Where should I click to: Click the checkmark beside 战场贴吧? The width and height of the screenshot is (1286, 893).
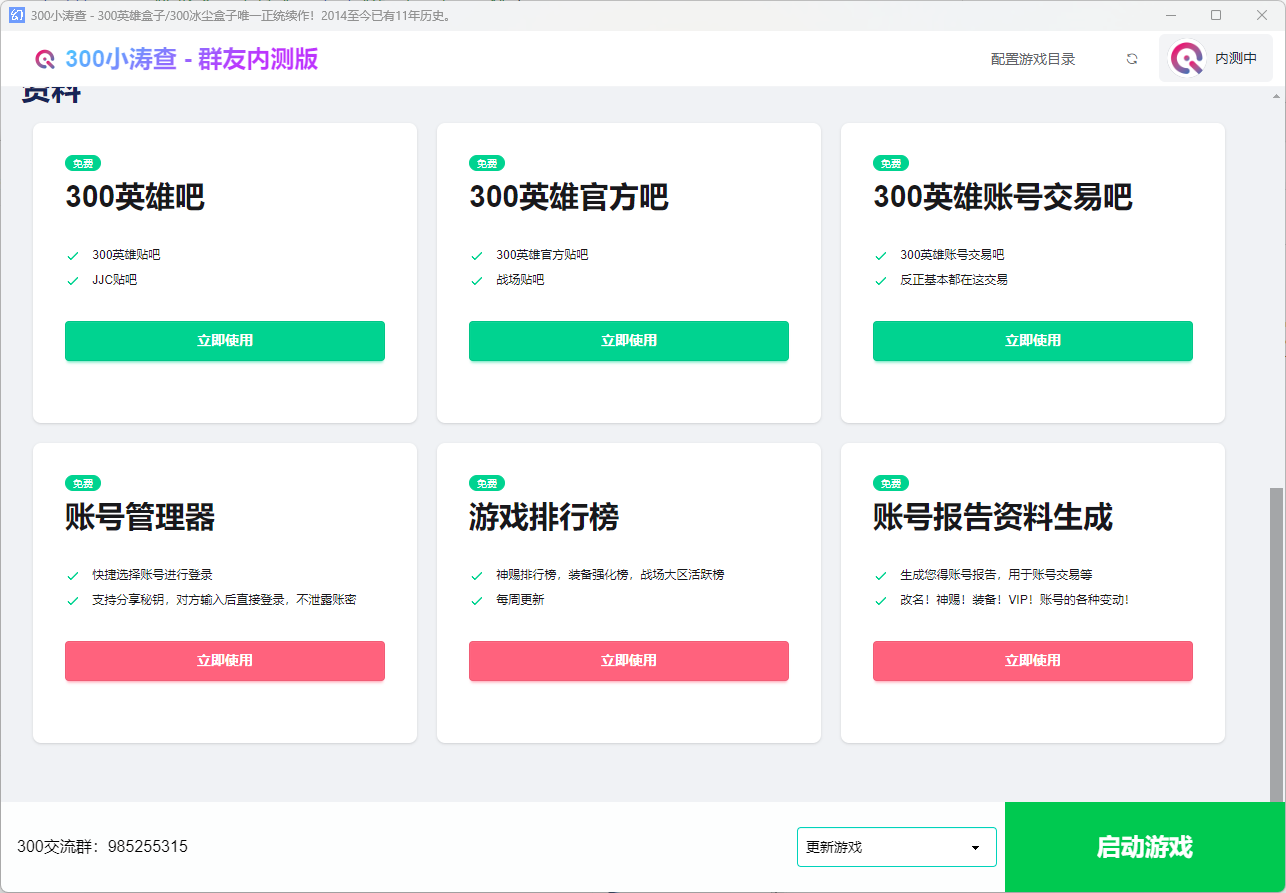tap(477, 281)
